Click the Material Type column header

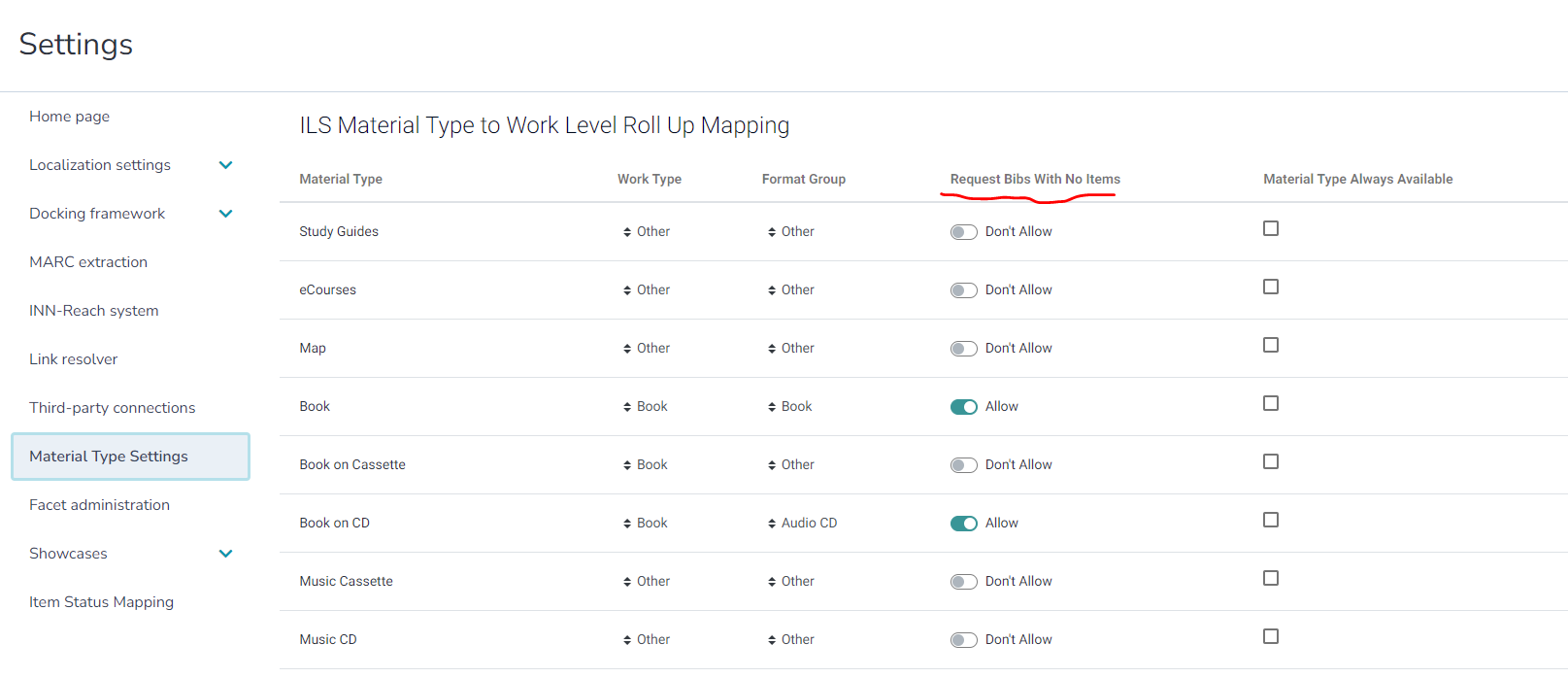pyautogui.click(x=341, y=179)
